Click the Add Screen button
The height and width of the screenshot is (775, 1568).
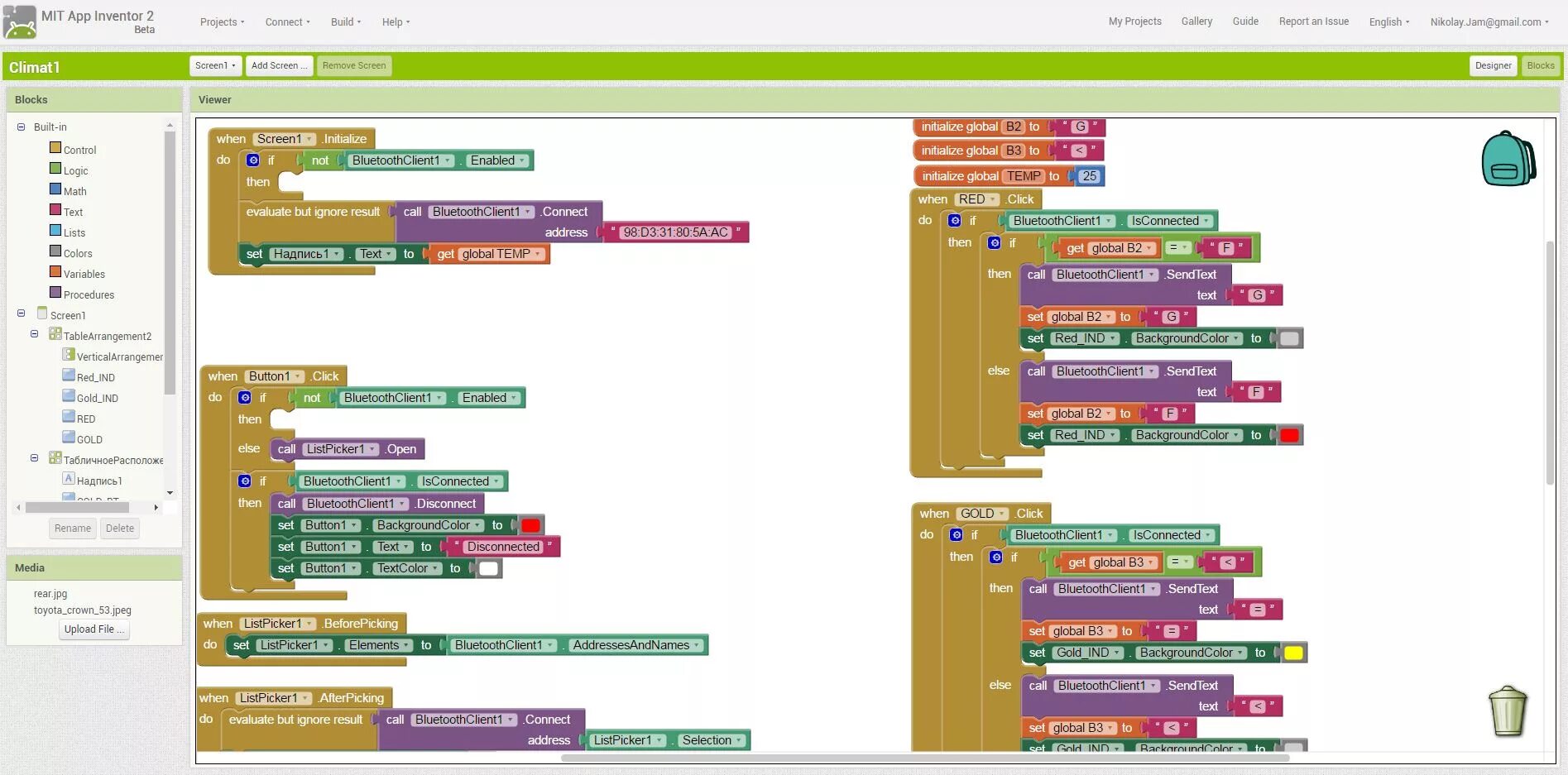[x=279, y=65]
